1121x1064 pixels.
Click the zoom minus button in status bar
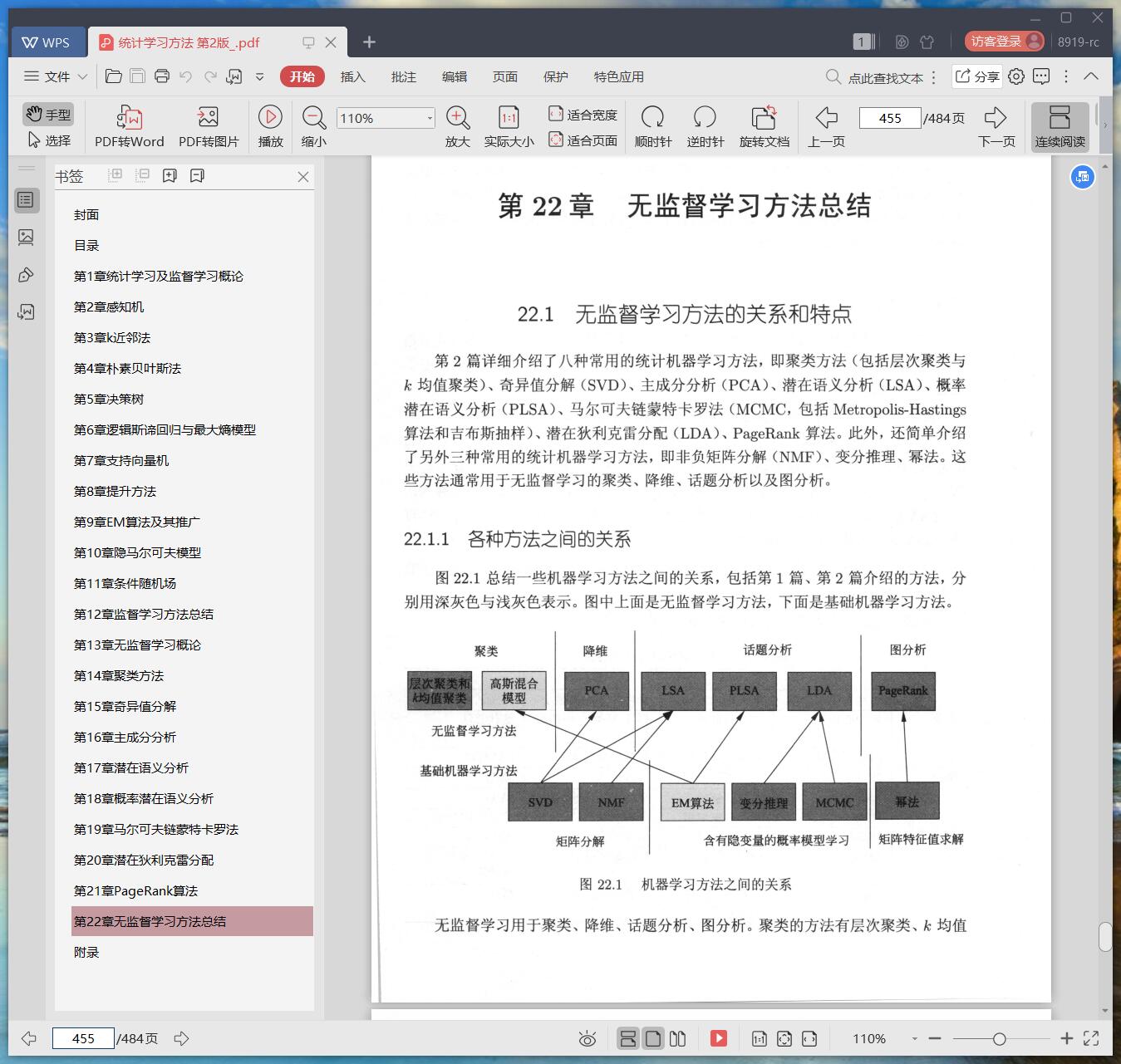tap(935, 1038)
